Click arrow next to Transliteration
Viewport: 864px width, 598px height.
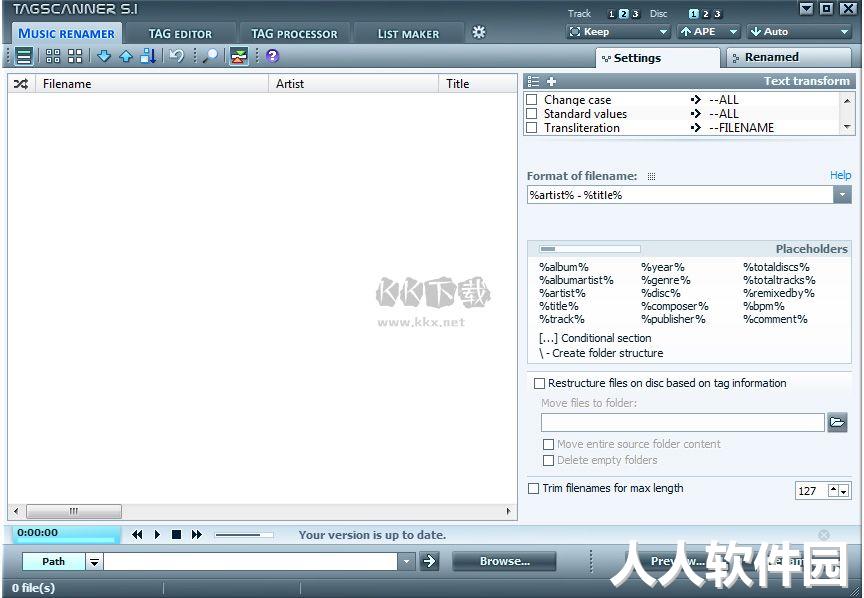coord(695,128)
